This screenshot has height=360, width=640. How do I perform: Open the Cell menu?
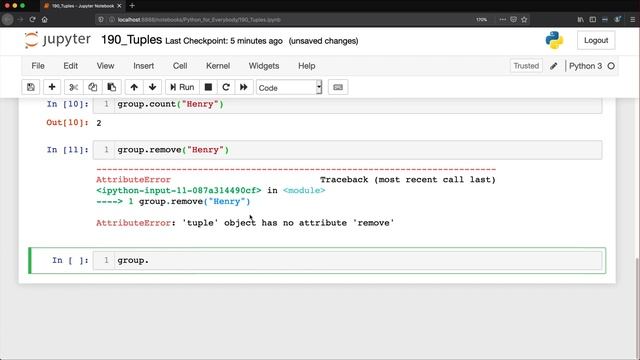tap(180, 66)
